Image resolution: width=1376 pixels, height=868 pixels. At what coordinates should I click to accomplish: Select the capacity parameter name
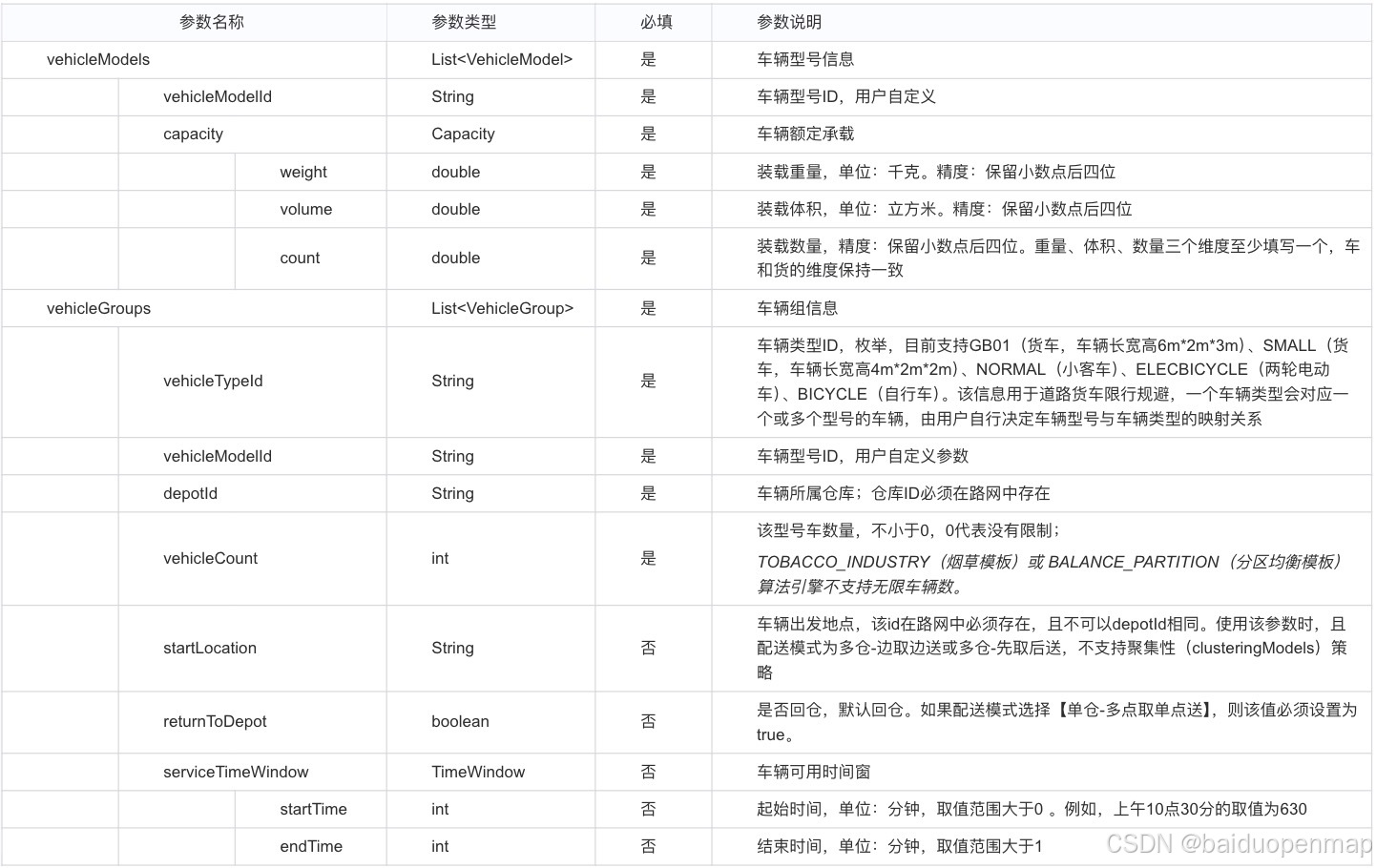193,134
